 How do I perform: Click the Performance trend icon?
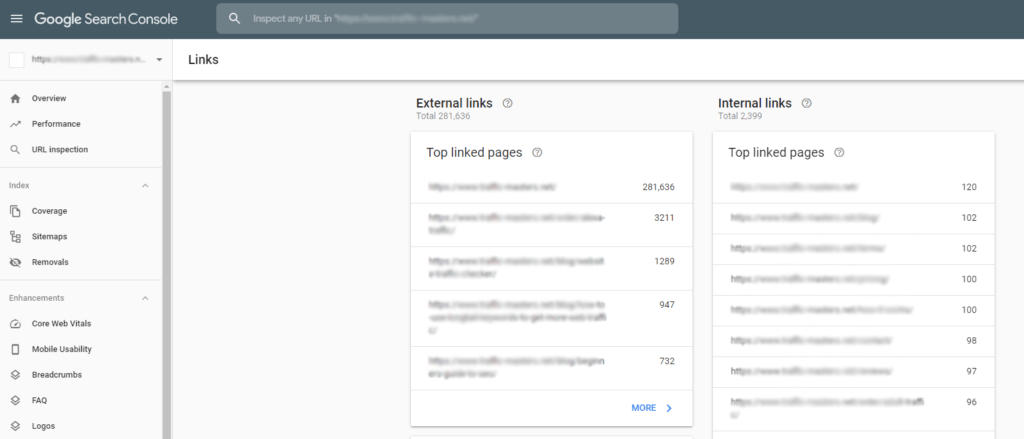coord(16,124)
